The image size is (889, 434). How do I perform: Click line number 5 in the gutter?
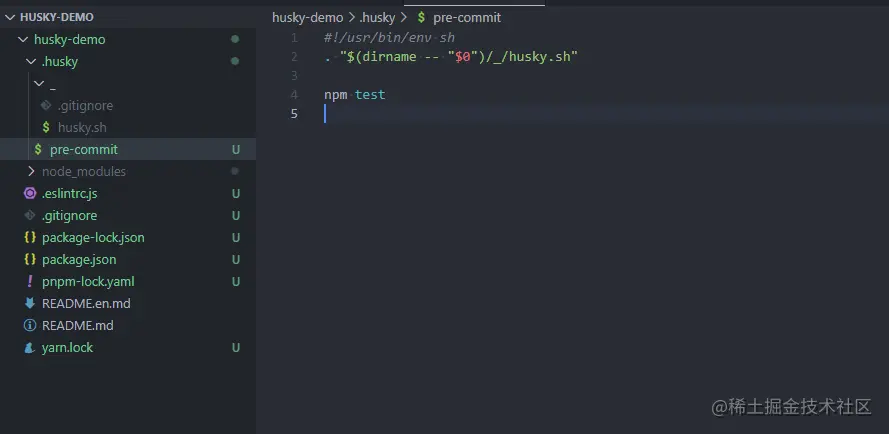click(x=294, y=113)
